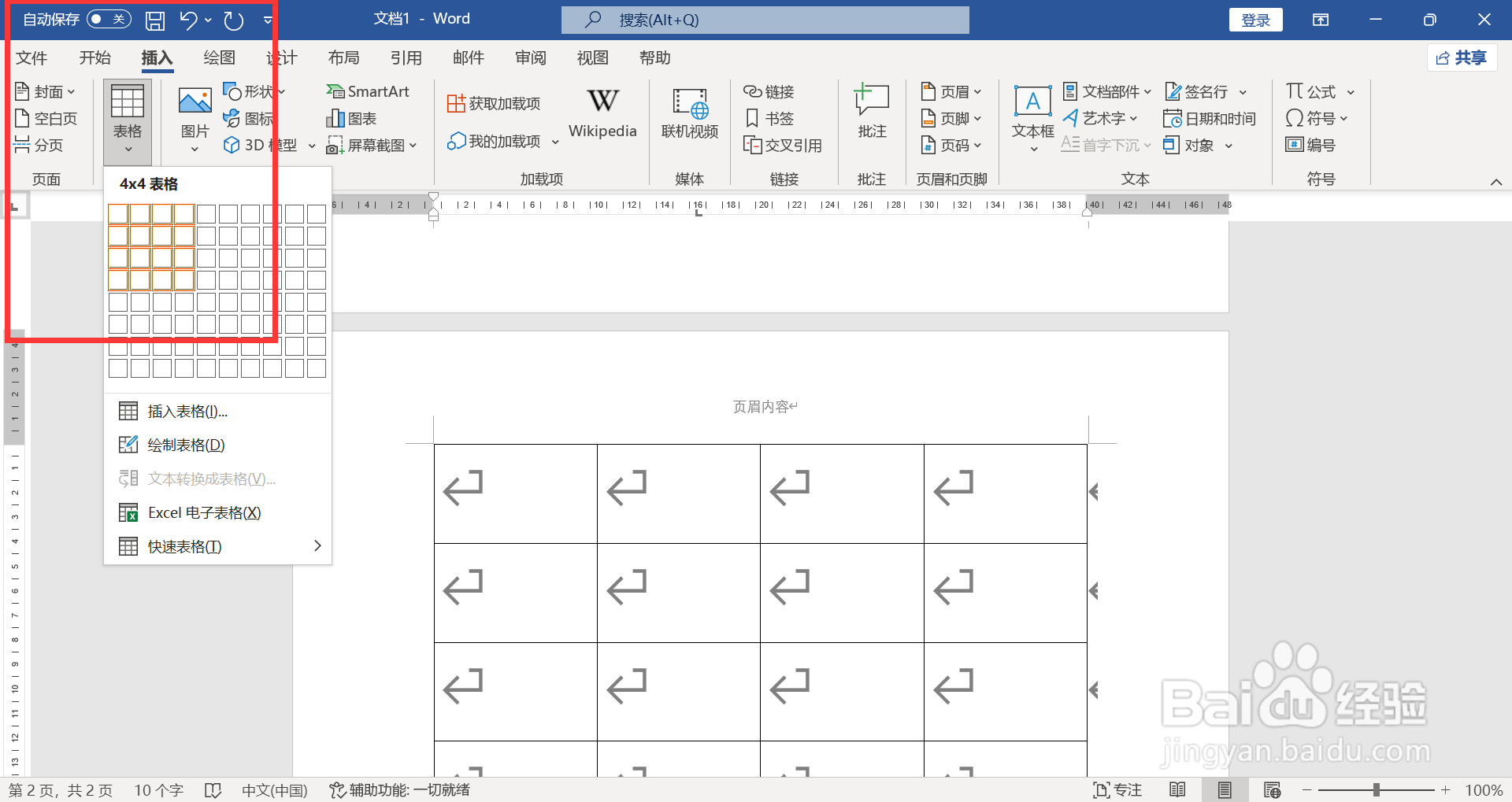This screenshot has height=802, width=1512.
Task: Click the 登录 sign-in button
Action: pyautogui.click(x=1255, y=20)
